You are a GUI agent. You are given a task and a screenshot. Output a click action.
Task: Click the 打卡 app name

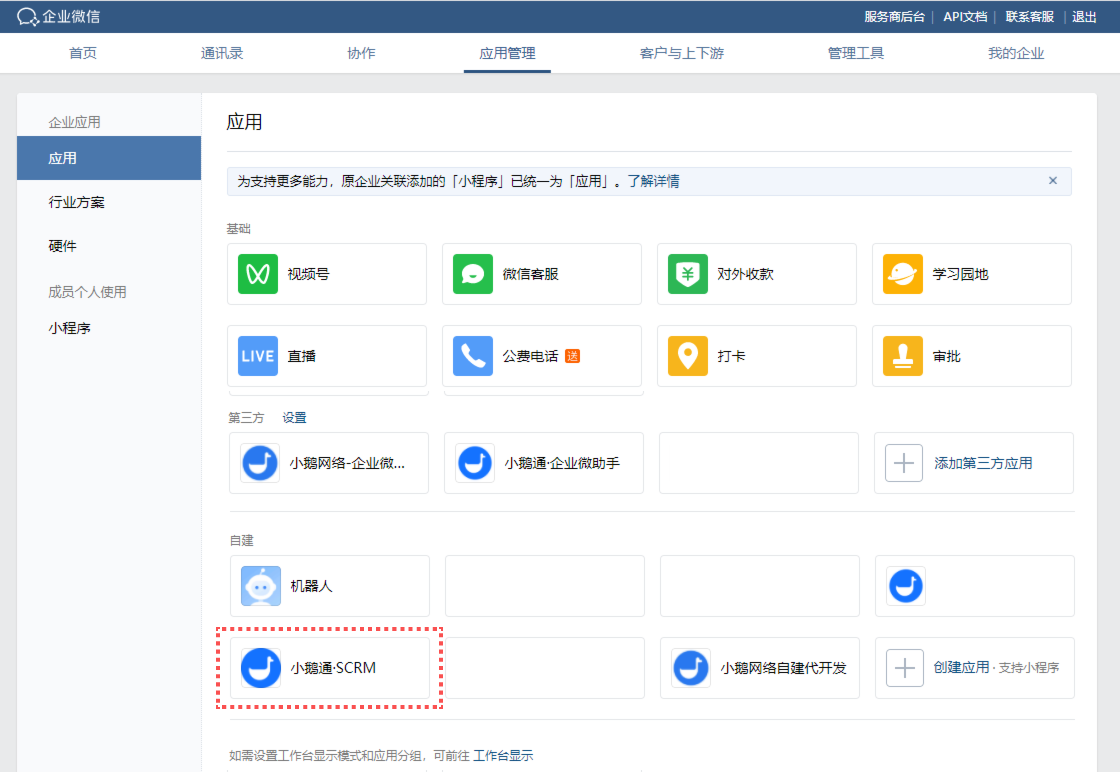pos(731,356)
